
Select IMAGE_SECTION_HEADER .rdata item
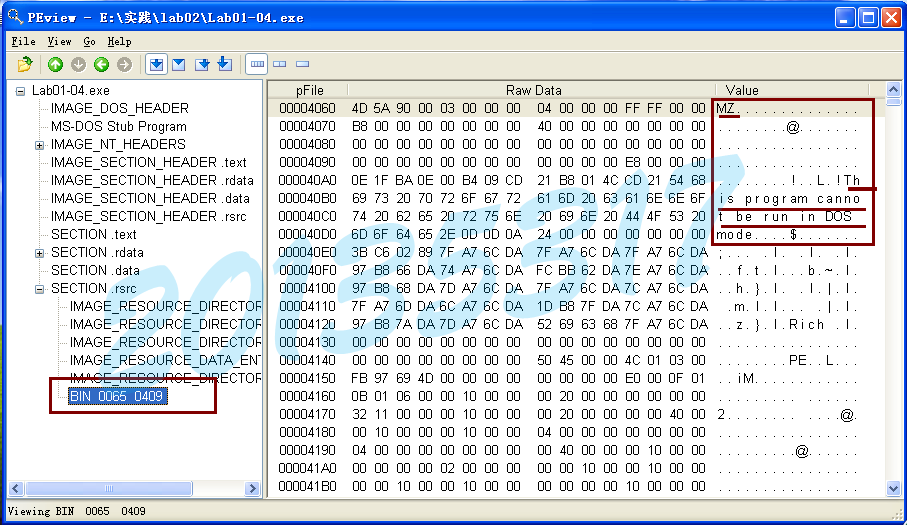pyautogui.click(x=152, y=180)
